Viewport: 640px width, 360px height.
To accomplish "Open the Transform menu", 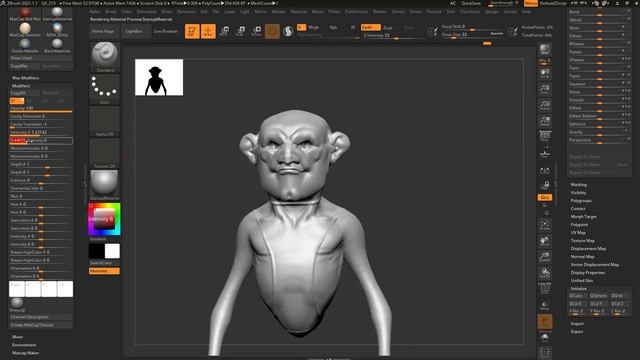I will click(x=470, y=12).
